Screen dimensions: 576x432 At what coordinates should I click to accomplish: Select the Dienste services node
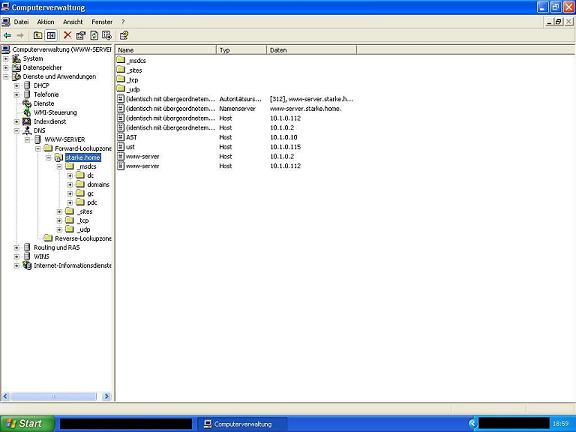44,104
